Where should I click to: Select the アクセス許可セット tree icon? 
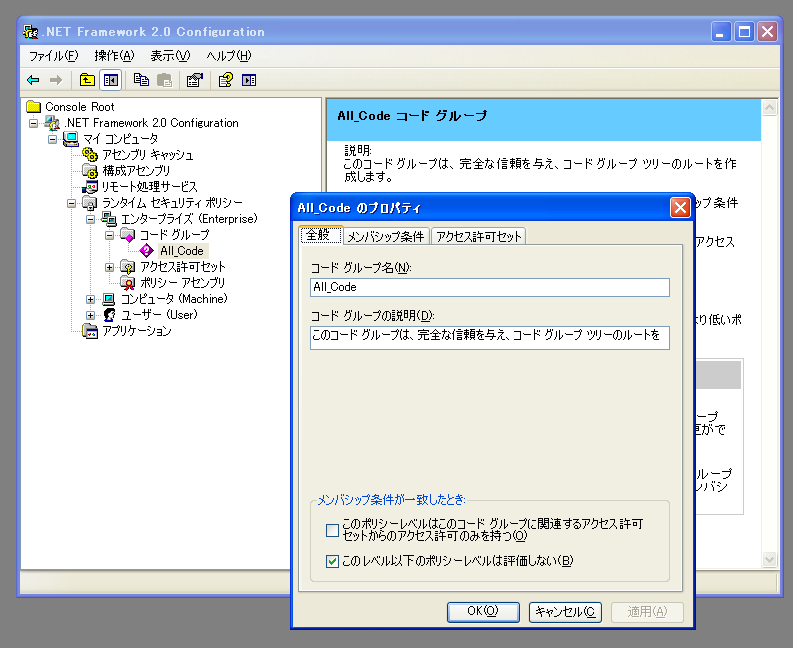(127, 267)
